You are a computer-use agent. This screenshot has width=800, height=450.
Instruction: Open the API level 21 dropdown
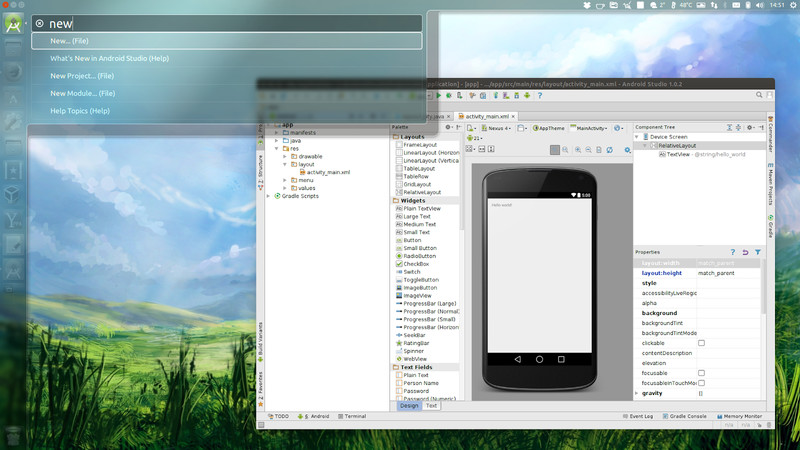[x=474, y=138]
